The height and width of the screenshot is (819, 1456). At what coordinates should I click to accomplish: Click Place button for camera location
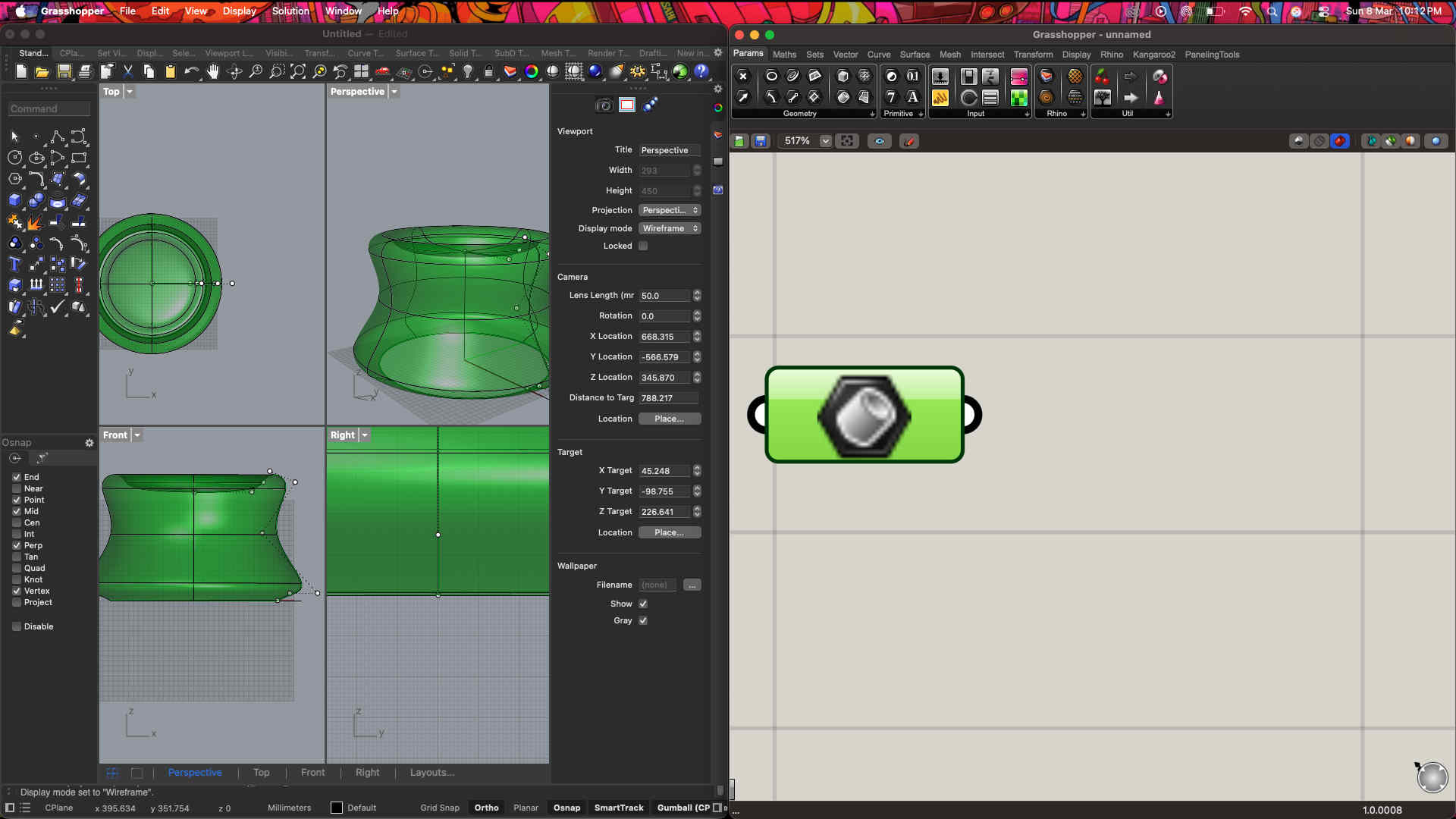point(670,419)
